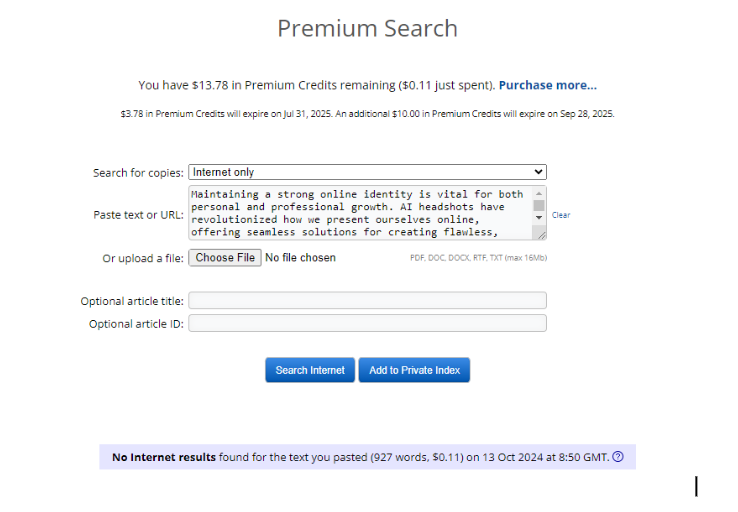Image resolution: width=738 pixels, height=512 pixels.
Task: Focus the Optional article title field
Action: coord(367,300)
